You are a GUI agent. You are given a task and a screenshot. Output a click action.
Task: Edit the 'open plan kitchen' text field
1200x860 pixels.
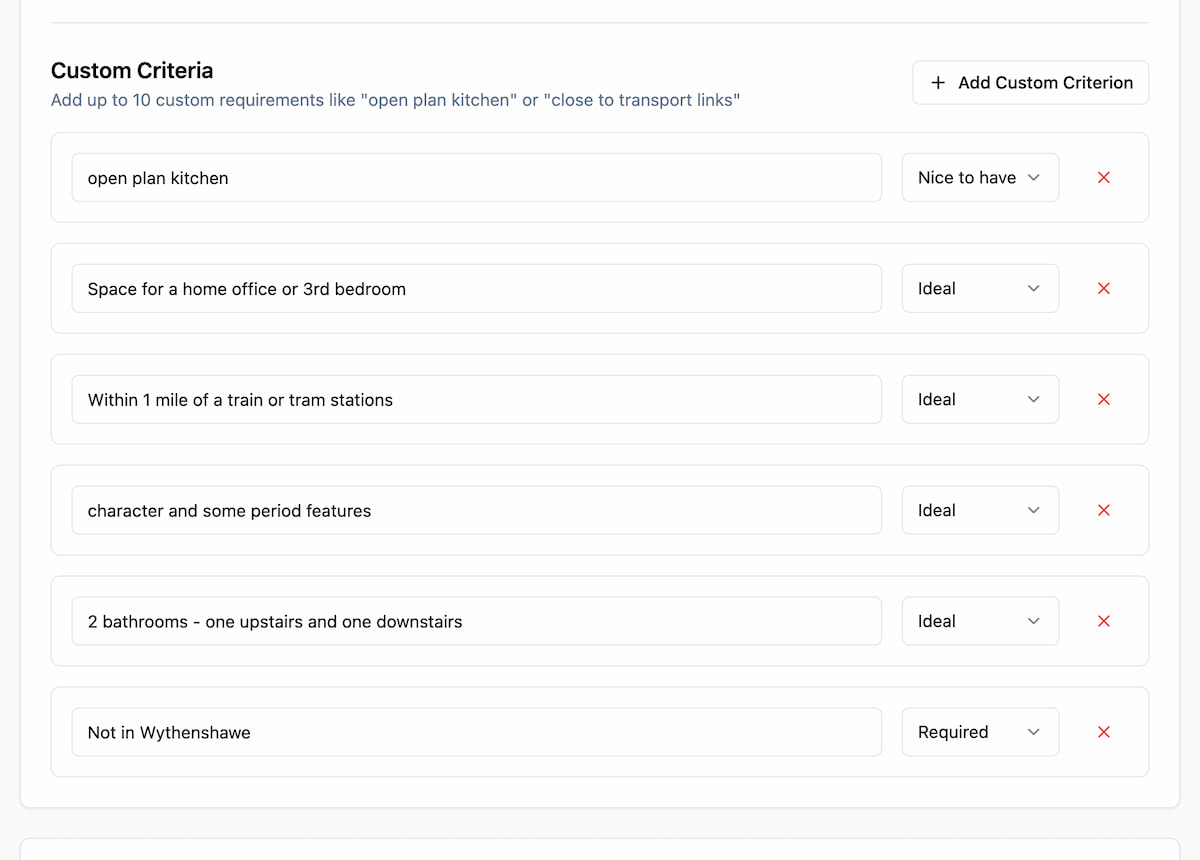point(476,178)
